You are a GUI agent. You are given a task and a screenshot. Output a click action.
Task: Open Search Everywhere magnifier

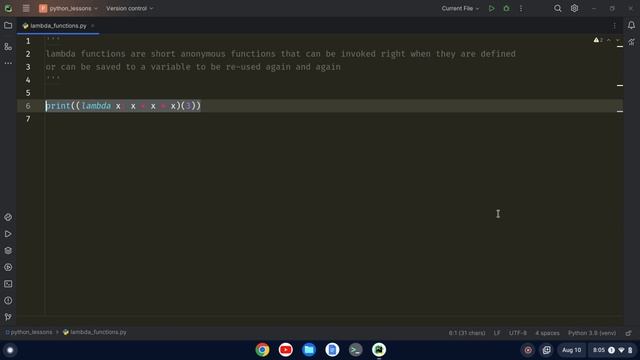(558, 8)
